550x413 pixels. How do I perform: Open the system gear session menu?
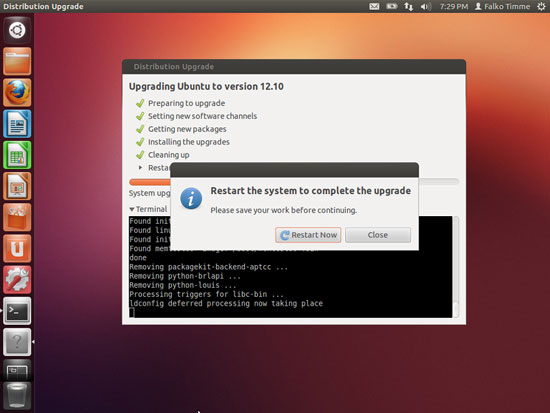(542, 6)
